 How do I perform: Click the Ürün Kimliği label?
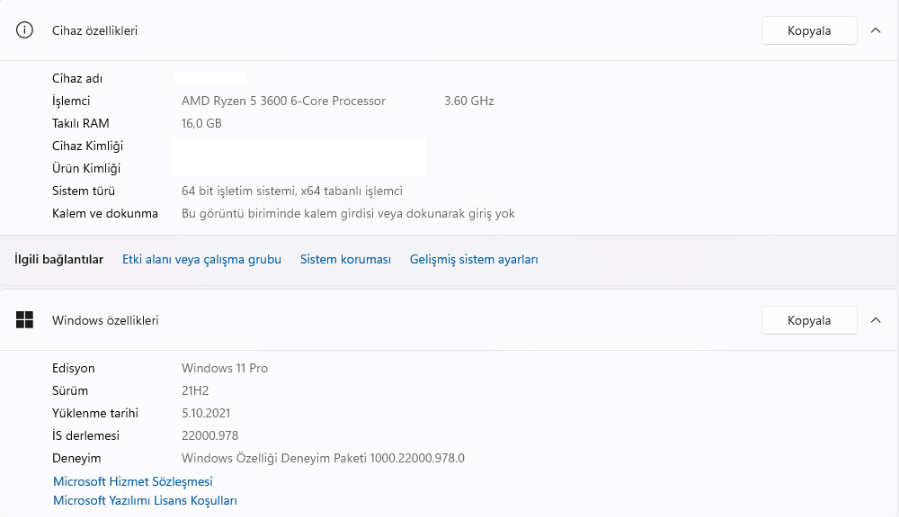click(x=87, y=169)
